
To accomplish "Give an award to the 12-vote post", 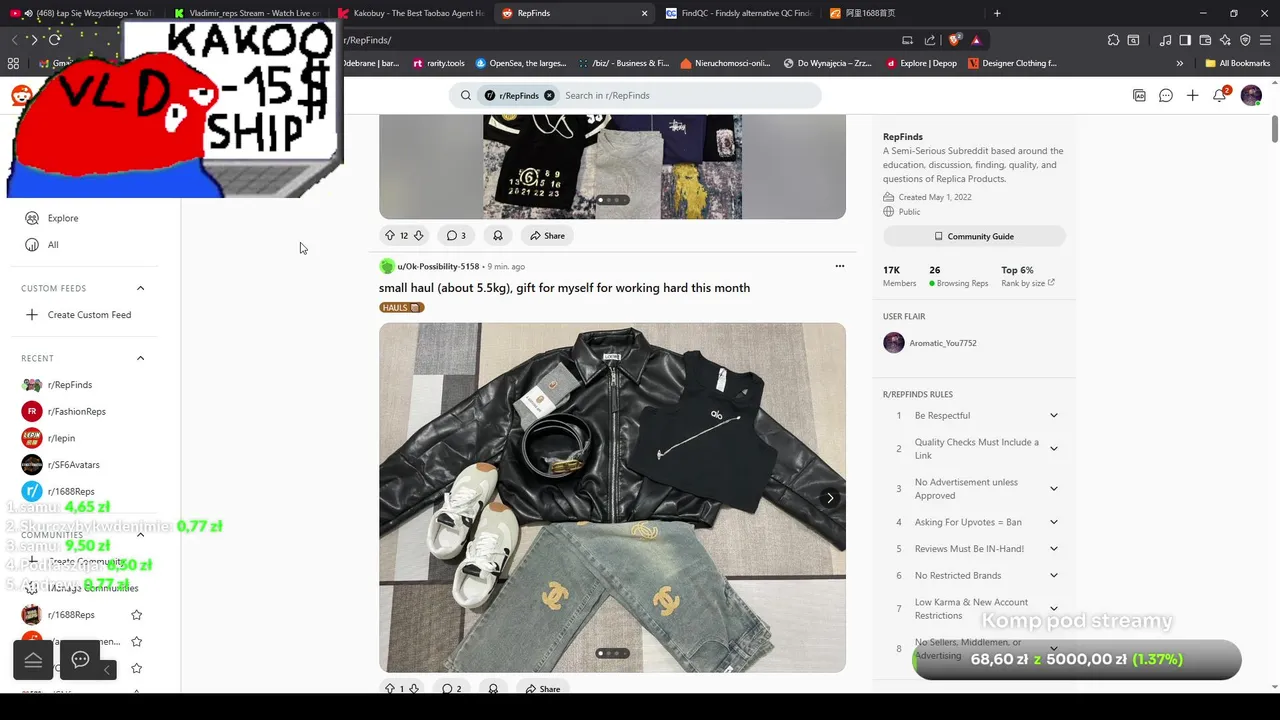I will pyautogui.click(x=497, y=236).
